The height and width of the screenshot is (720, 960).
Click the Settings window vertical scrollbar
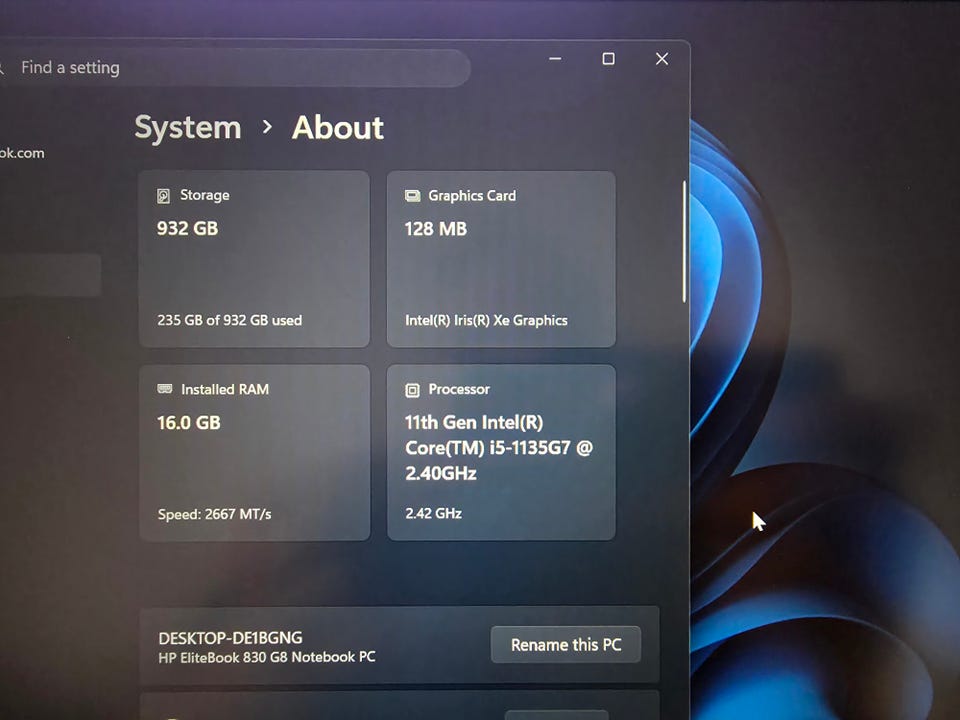coord(684,241)
